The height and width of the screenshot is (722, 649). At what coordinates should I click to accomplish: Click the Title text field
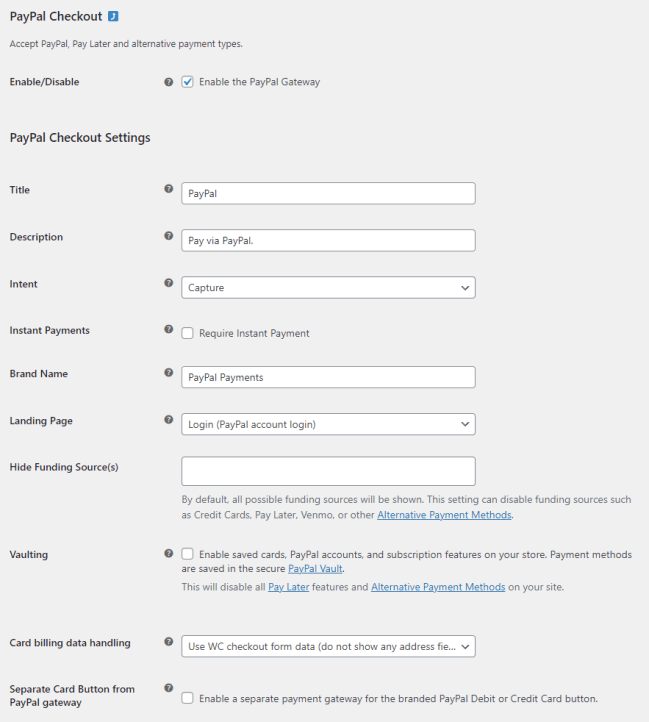[x=328, y=193]
